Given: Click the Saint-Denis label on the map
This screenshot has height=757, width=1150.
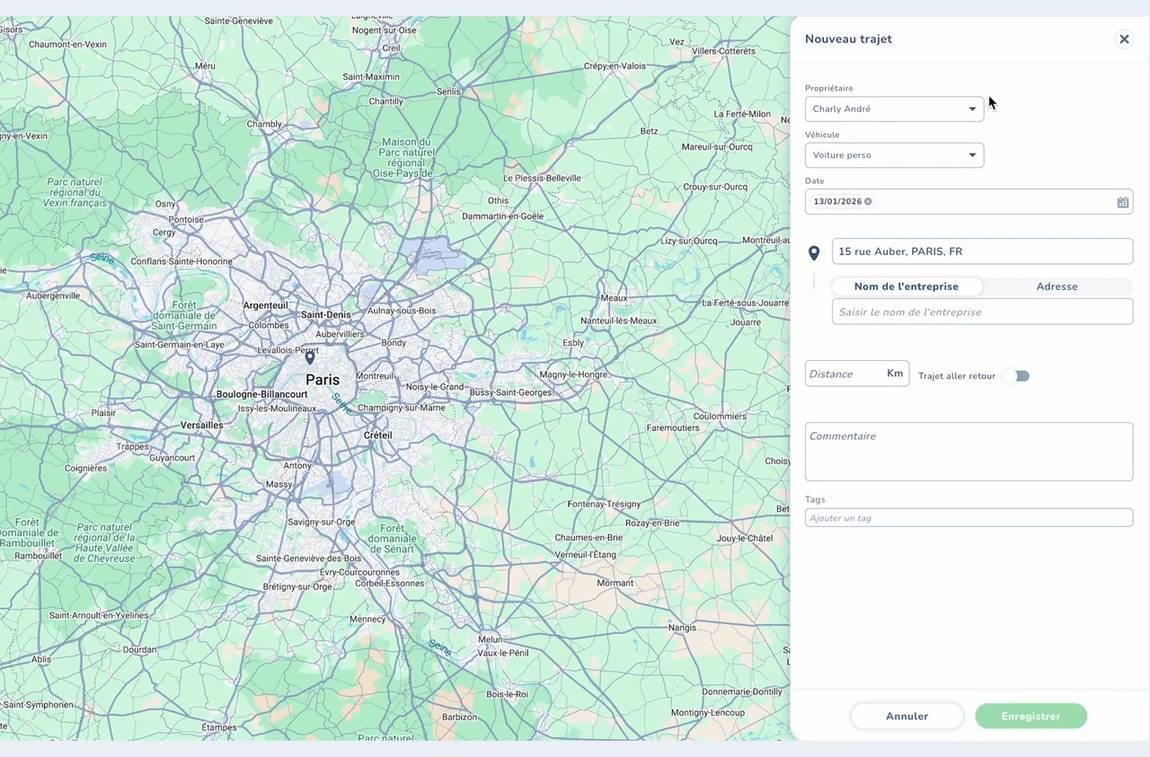Looking at the screenshot, I should [x=326, y=315].
